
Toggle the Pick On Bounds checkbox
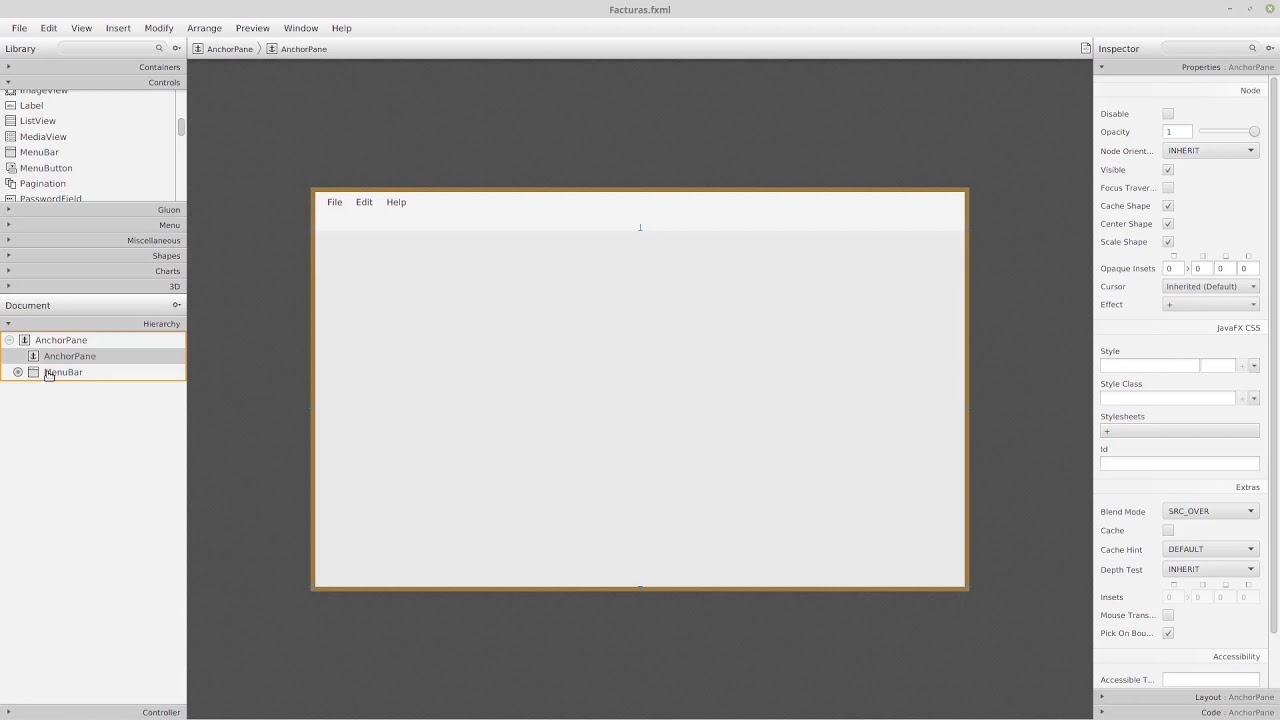pyautogui.click(x=1168, y=633)
